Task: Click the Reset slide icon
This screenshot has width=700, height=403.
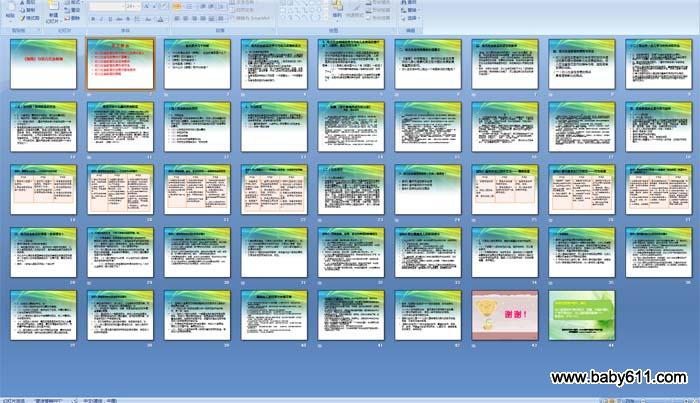Action: [x=71, y=10]
